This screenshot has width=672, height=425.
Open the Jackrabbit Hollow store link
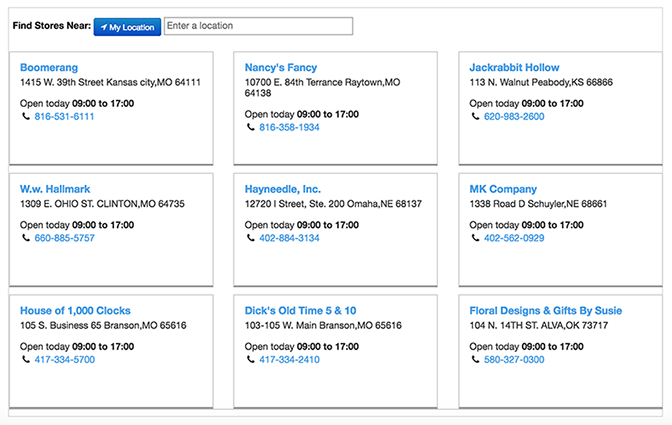click(x=514, y=67)
